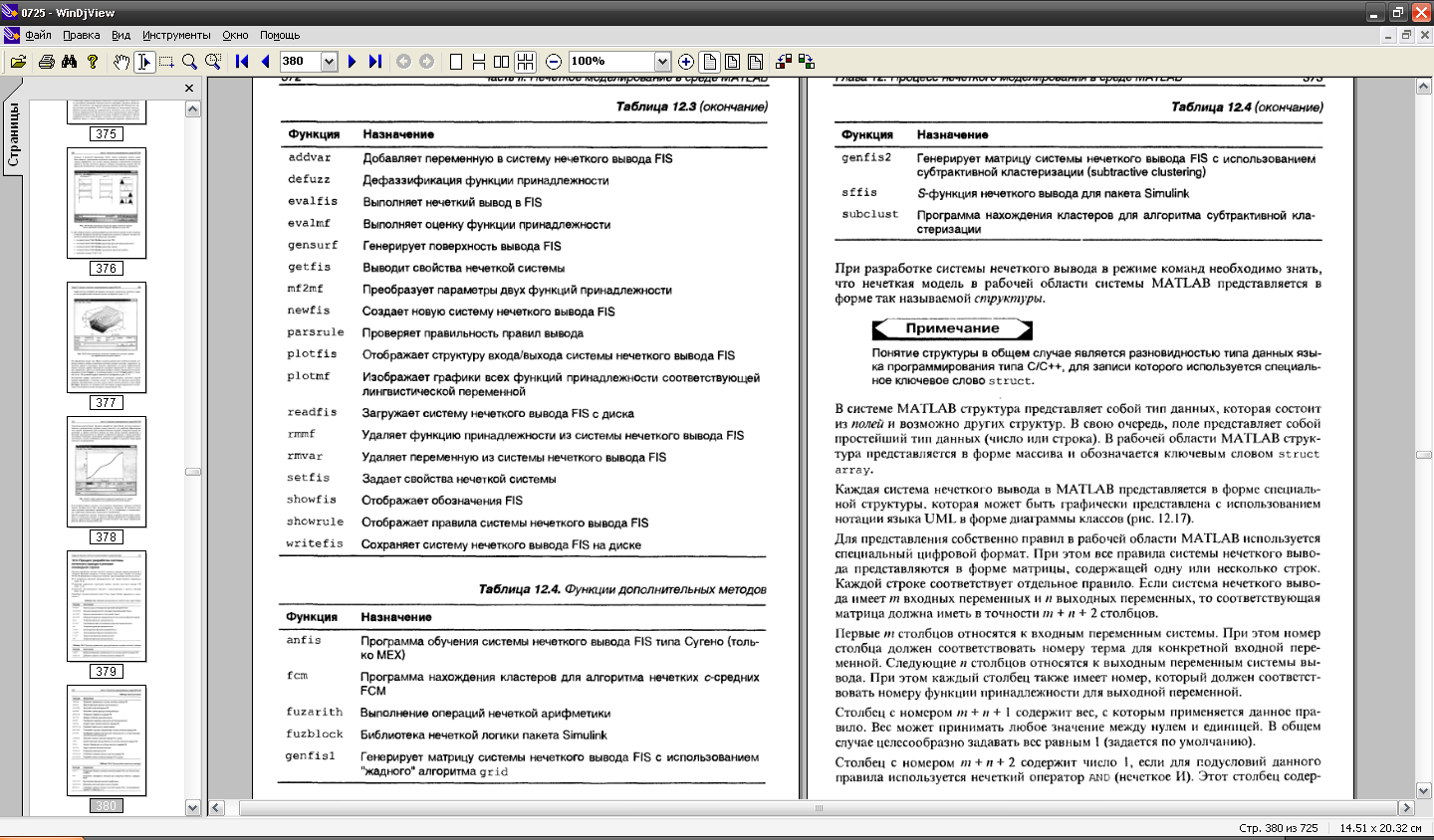The height and width of the screenshot is (840, 1434).
Task: Click the zoom in plus button
Action: tap(686, 62)
